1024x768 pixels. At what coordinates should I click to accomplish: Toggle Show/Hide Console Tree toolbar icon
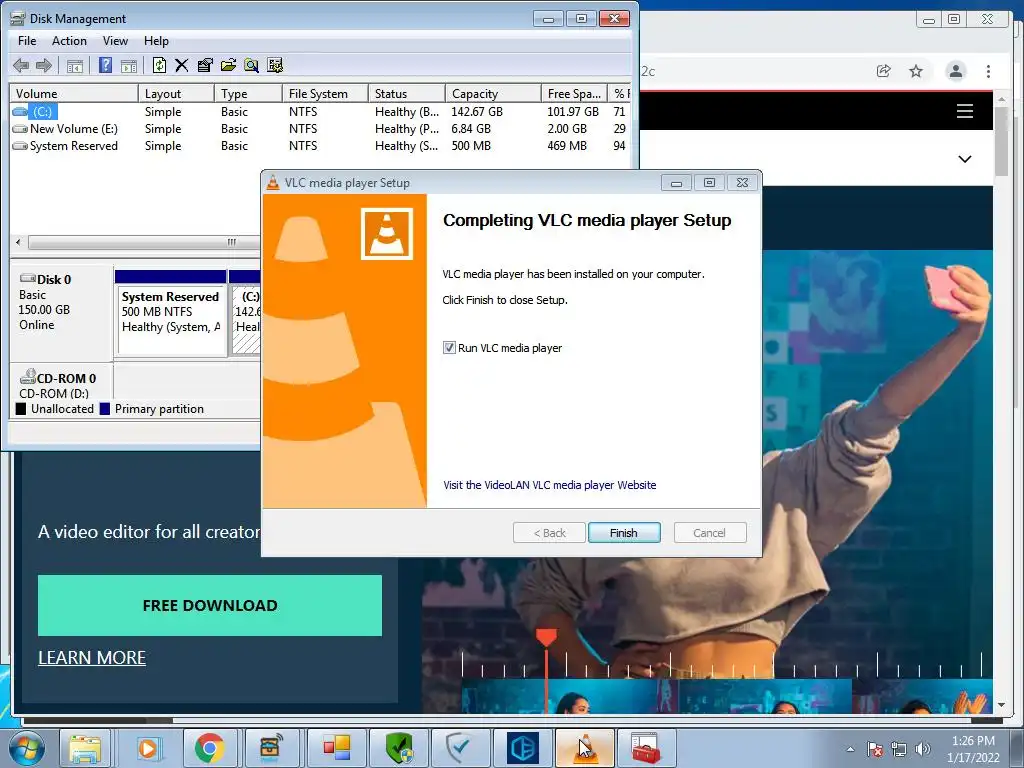point(75,65)
